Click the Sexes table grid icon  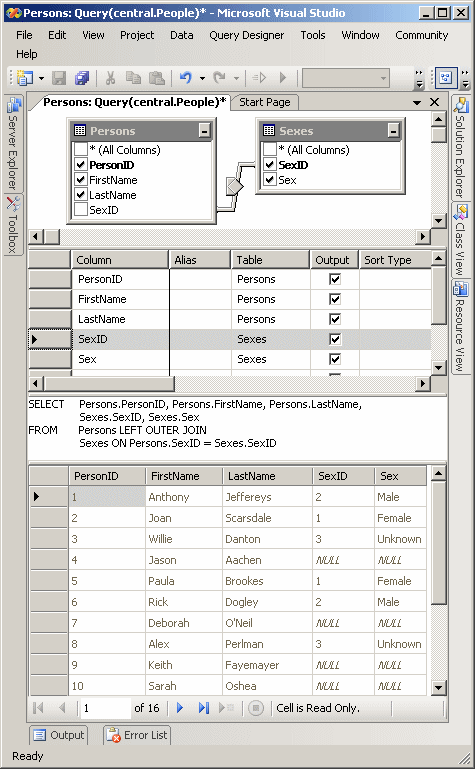(x=269, y=130)
